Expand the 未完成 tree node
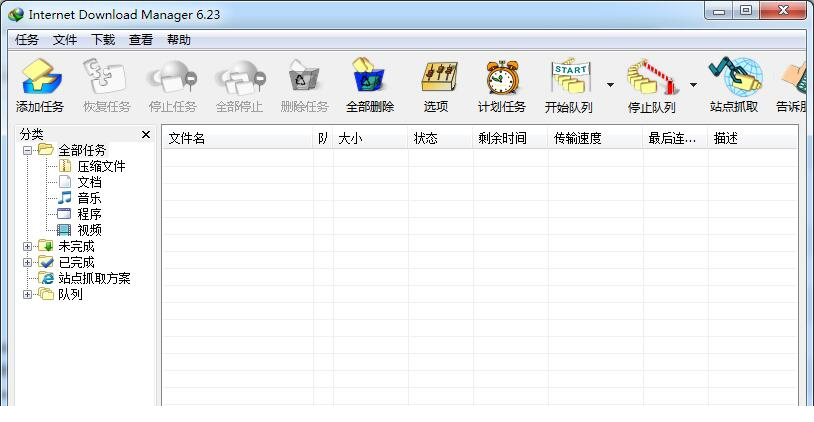 (x=28, y=247)
